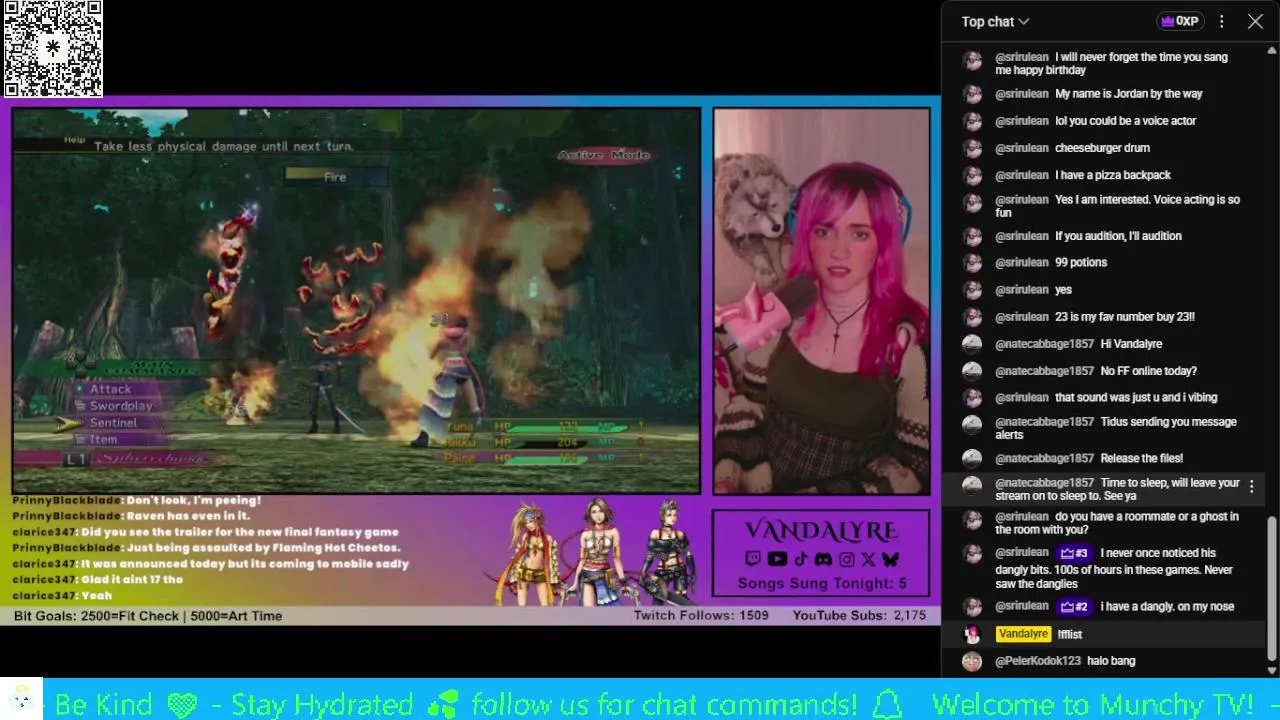Image resolution: width=1280 pixels, height=720 pixels.
Task: Click the @srirulean name on "My name is Jordan"
Action: 1022,94
